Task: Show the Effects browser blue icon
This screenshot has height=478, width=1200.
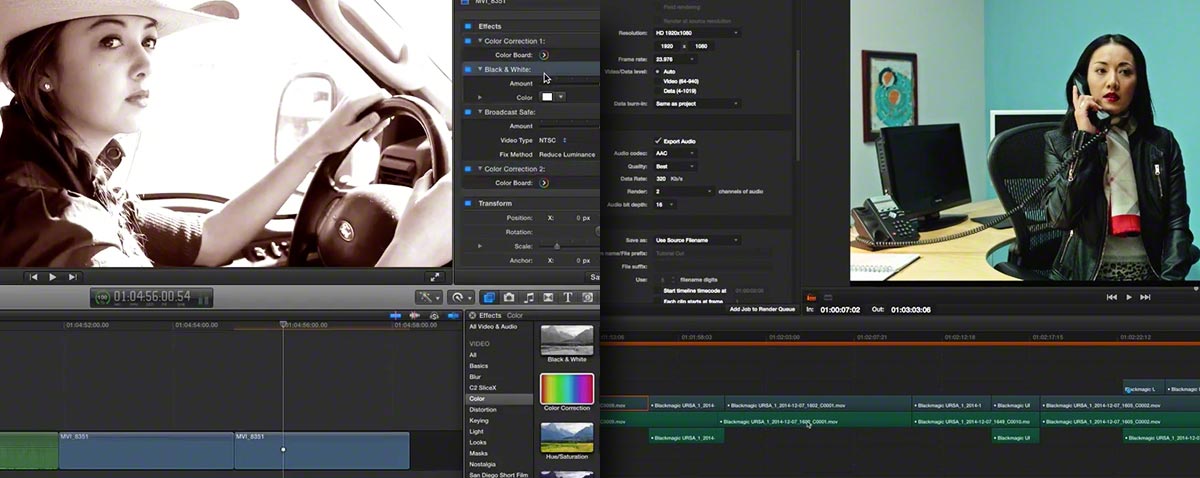Action: [489, 297]
